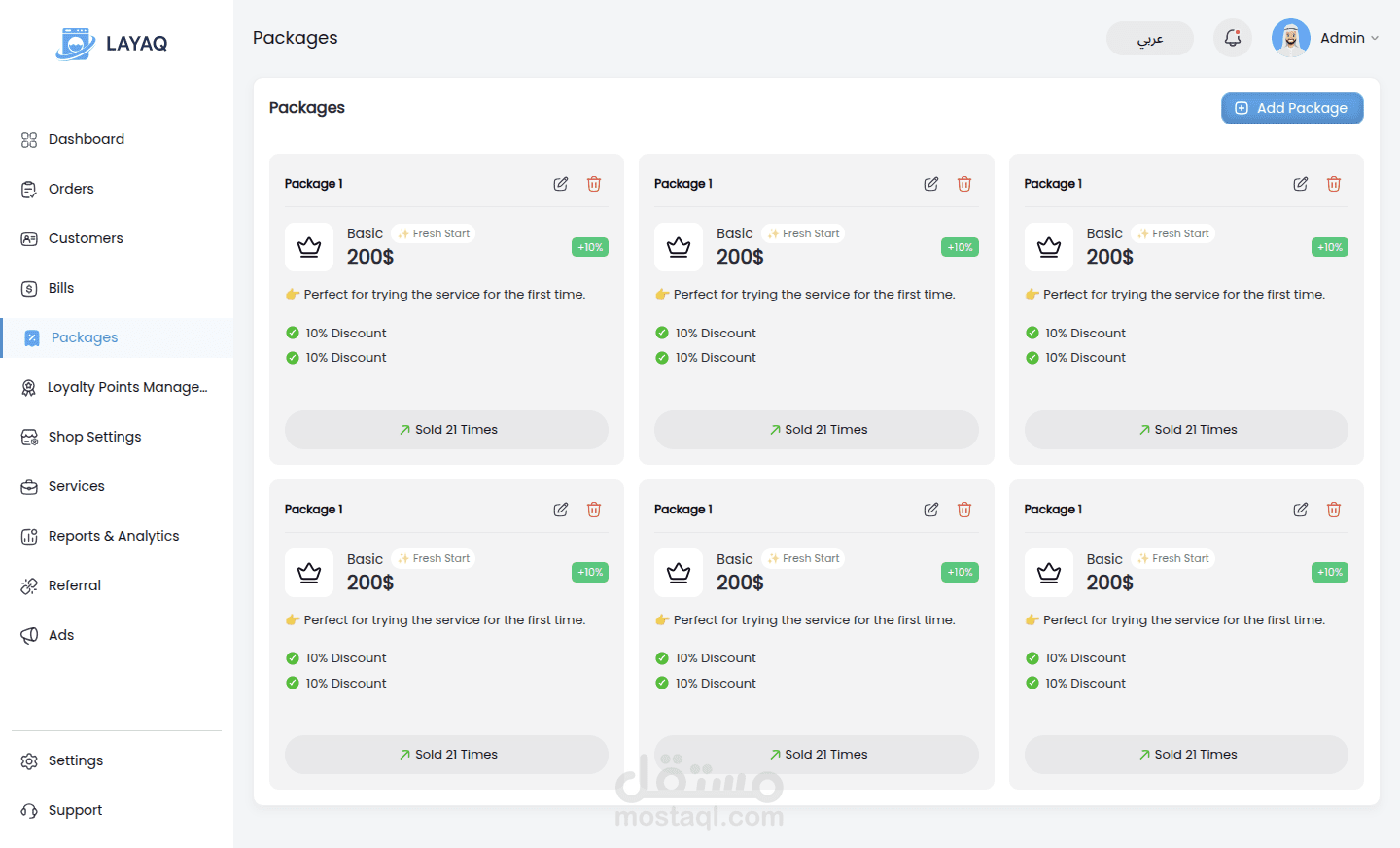The width and height of the screenshot is (1400, 848).
Task: Delete the bottom-left package card
Action: 594,510
